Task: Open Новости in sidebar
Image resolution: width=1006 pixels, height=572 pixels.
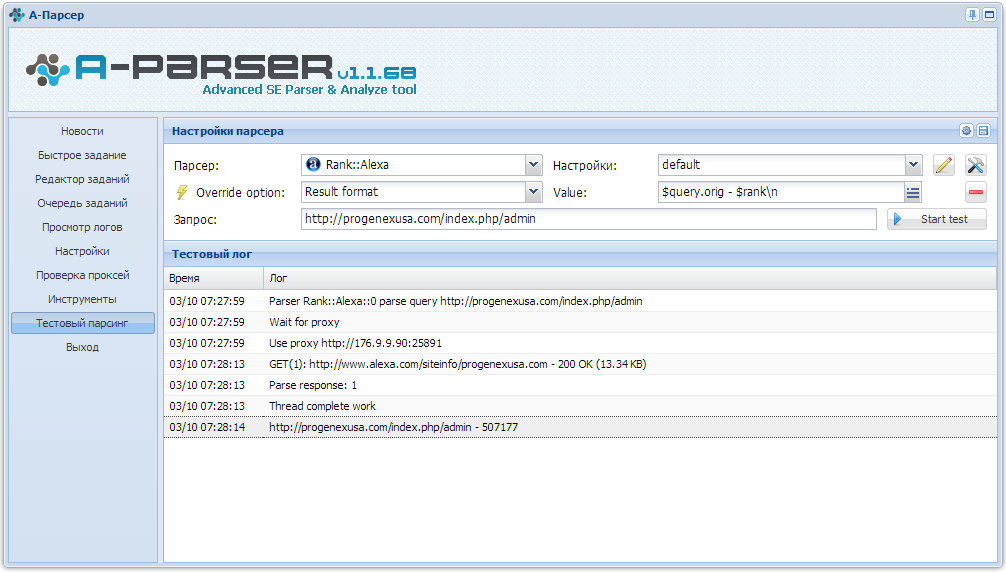Action: (82, 131)
